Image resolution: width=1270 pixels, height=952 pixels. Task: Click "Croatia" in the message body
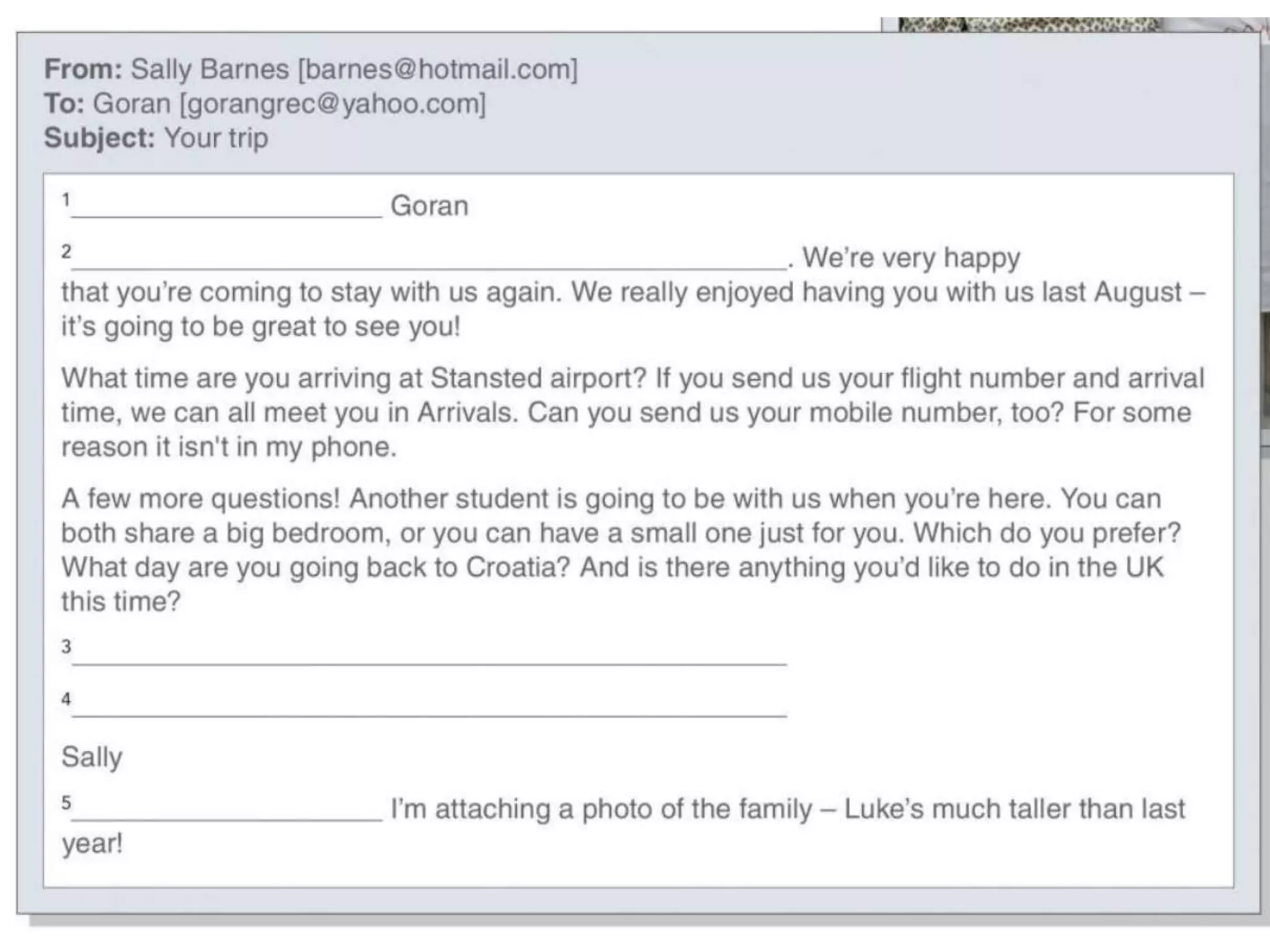coord(518,567)
